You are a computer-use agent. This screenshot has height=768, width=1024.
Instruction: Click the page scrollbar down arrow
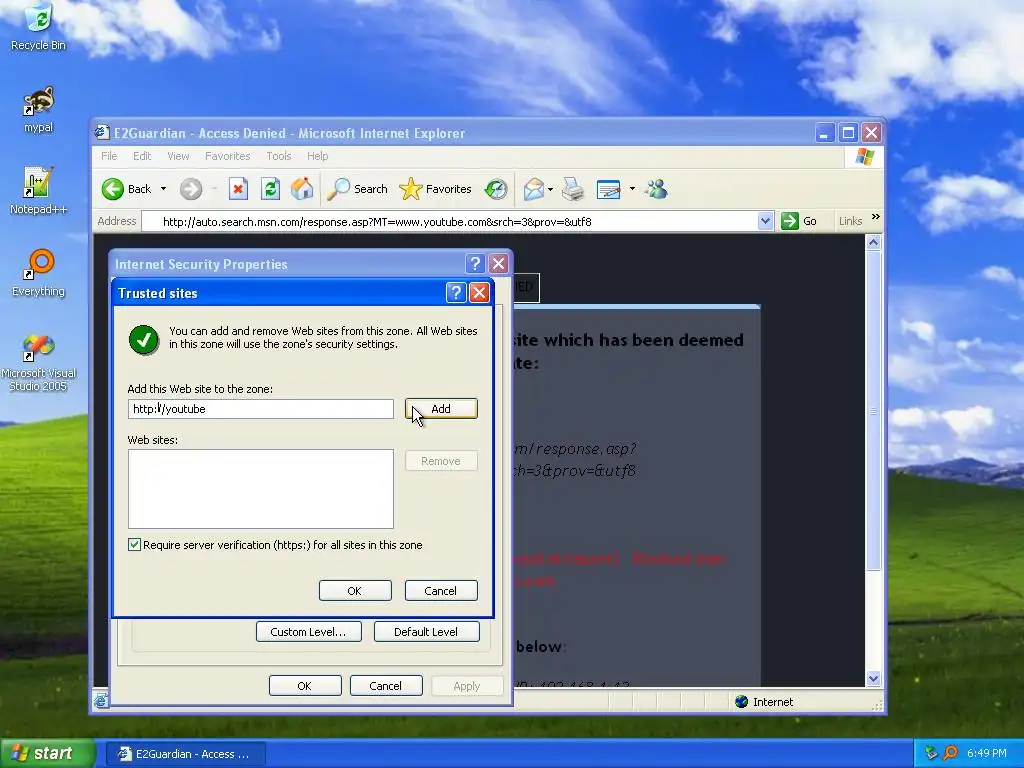(x=874, y=679)
